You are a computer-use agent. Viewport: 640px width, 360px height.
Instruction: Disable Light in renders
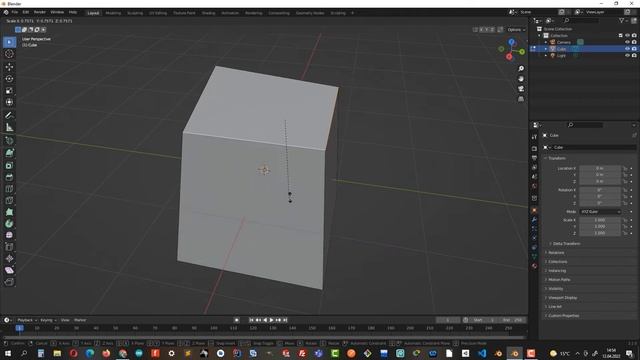point(634,55)
